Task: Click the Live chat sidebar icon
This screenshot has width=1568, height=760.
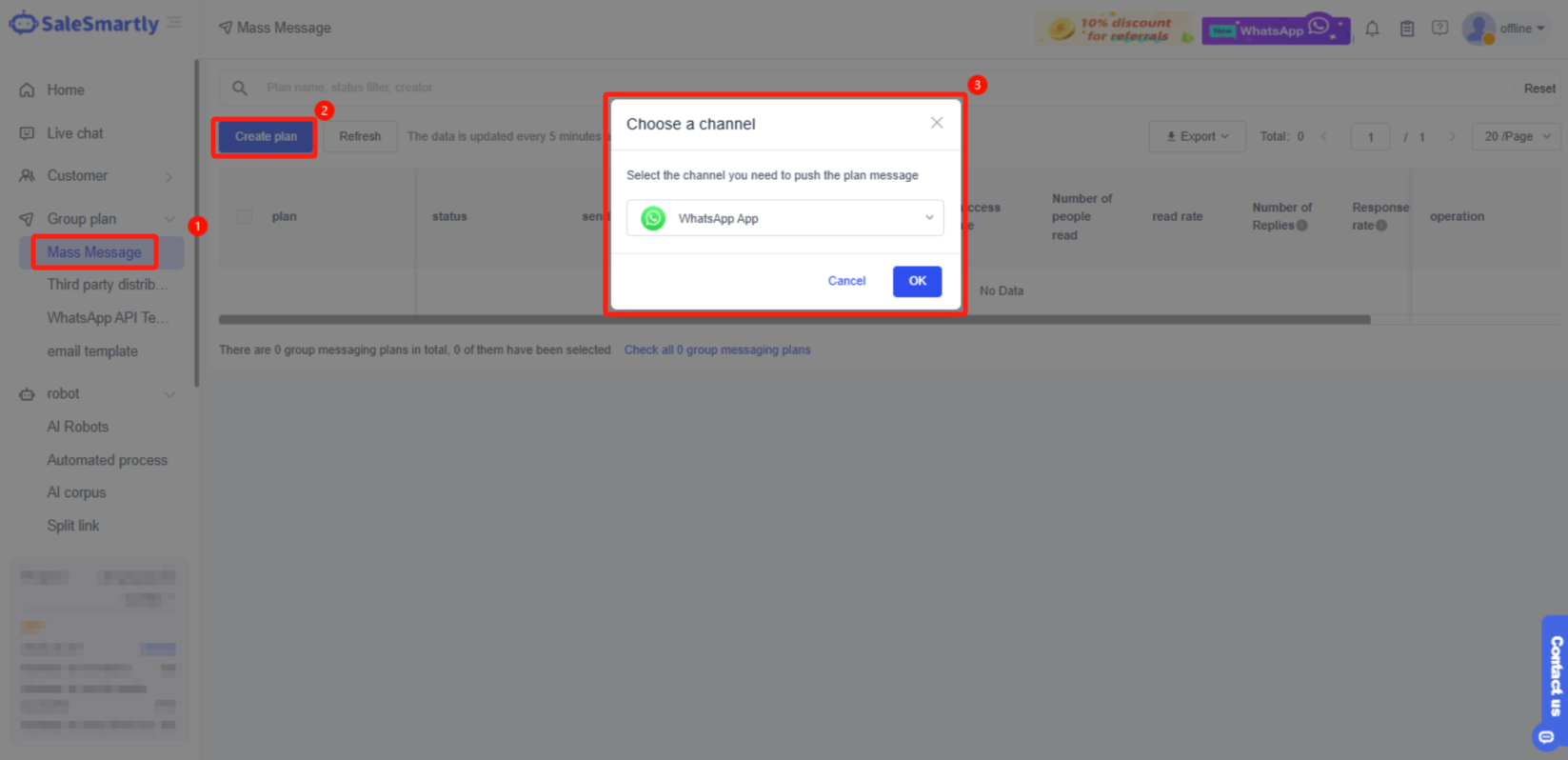Action: pos(27,133)
